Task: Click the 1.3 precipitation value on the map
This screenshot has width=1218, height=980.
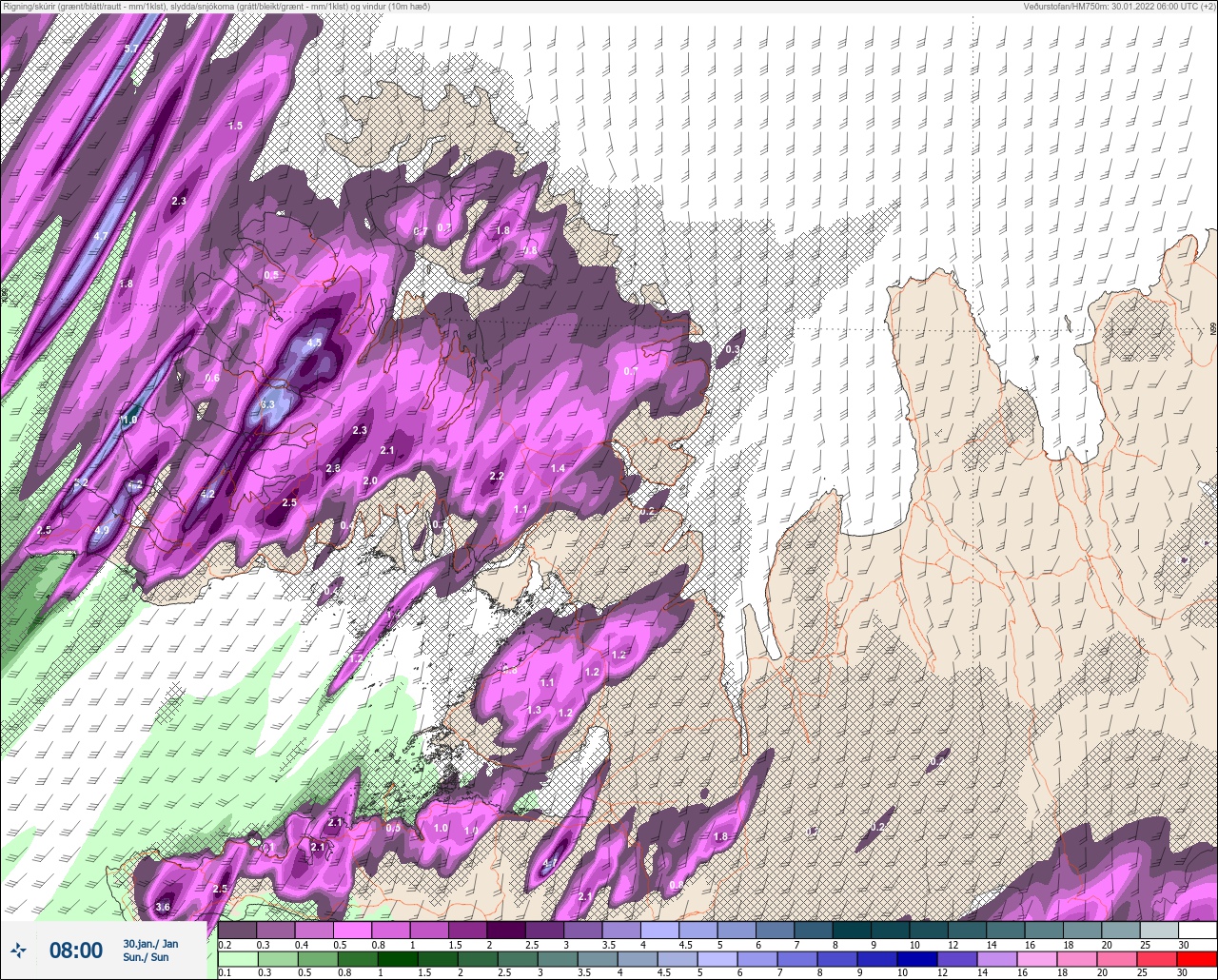Action: click(534, 710)
